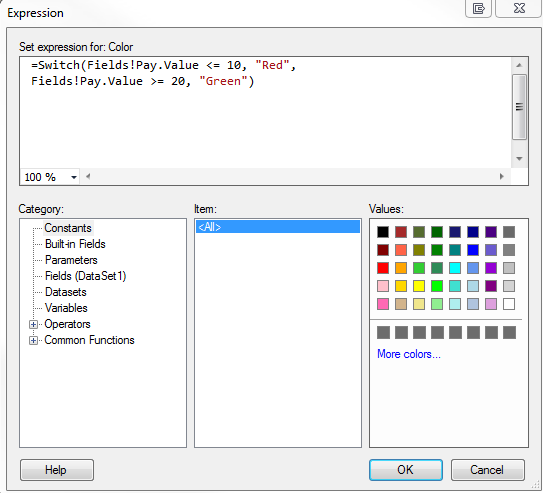Viewport: 543px width, 493px height.
Task: Pick the white color swatch
Action: [509, 304]
